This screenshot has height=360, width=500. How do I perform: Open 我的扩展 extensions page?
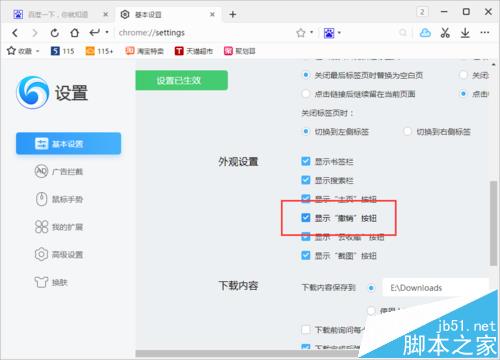[x=59, y=227]
